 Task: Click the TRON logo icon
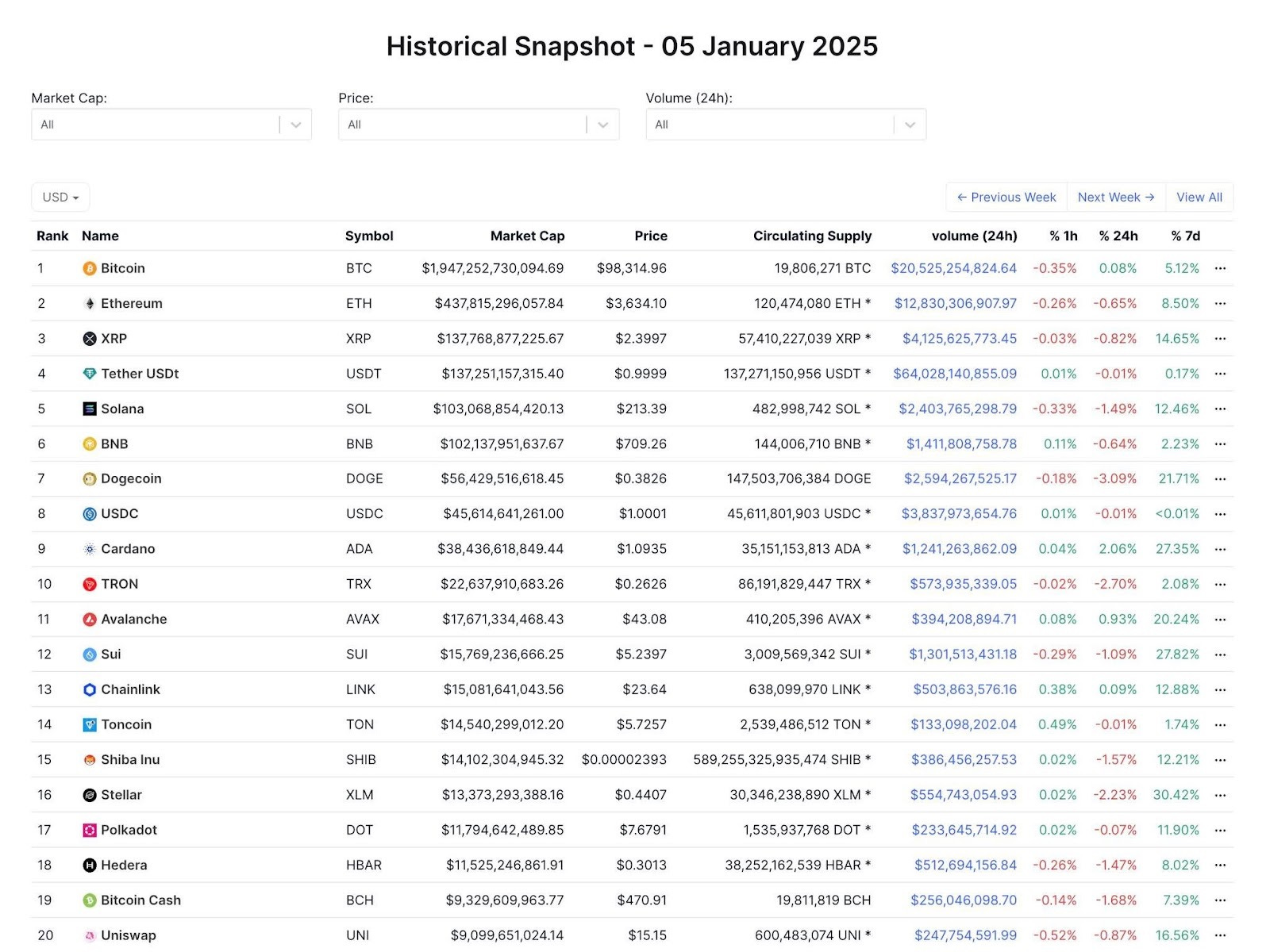click(90, 585)
